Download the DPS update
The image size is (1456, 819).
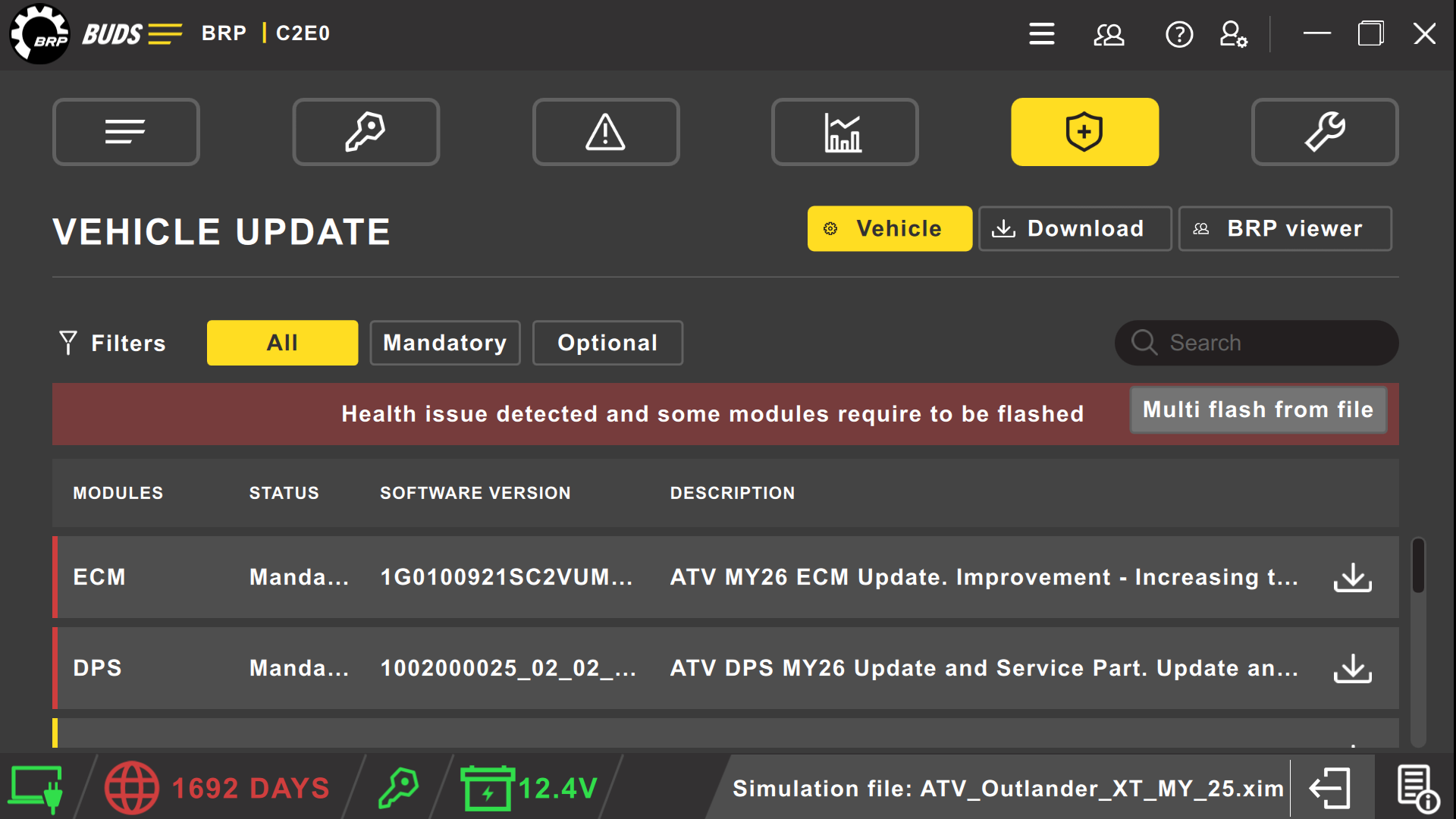coord(1353,669)
